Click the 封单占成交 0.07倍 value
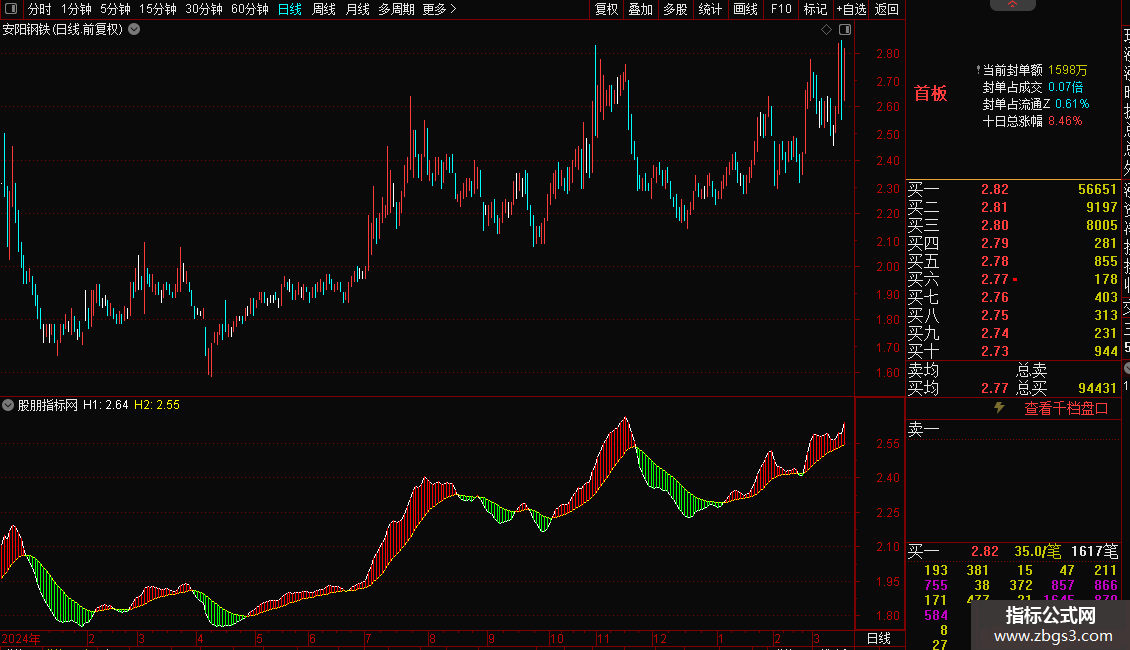This screenshot has width=1130, height=650. 1065,87
